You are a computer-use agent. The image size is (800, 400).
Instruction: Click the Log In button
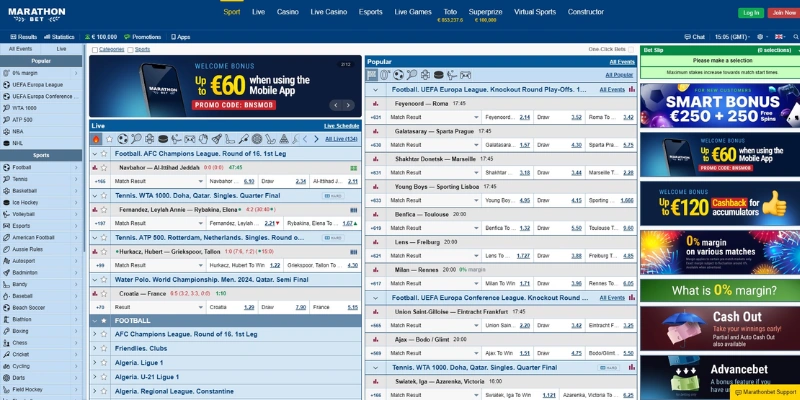pos(751,13)
